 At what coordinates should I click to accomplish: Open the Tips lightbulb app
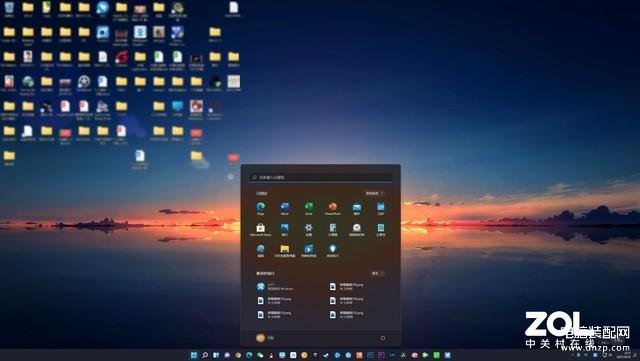click(x=333, y=251)
